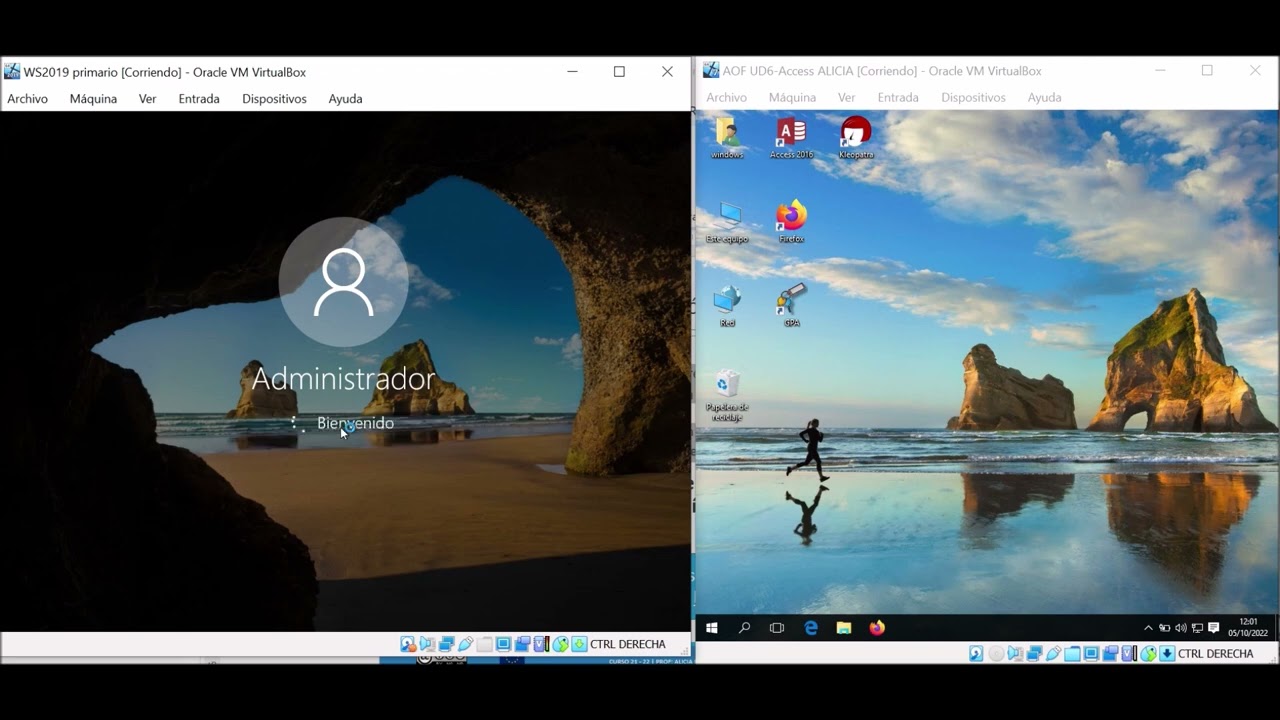This screenshot has height=720, width=1280.
Task: Click virtualization V icon in ALICIA status bar
Action: (1129, 653)
